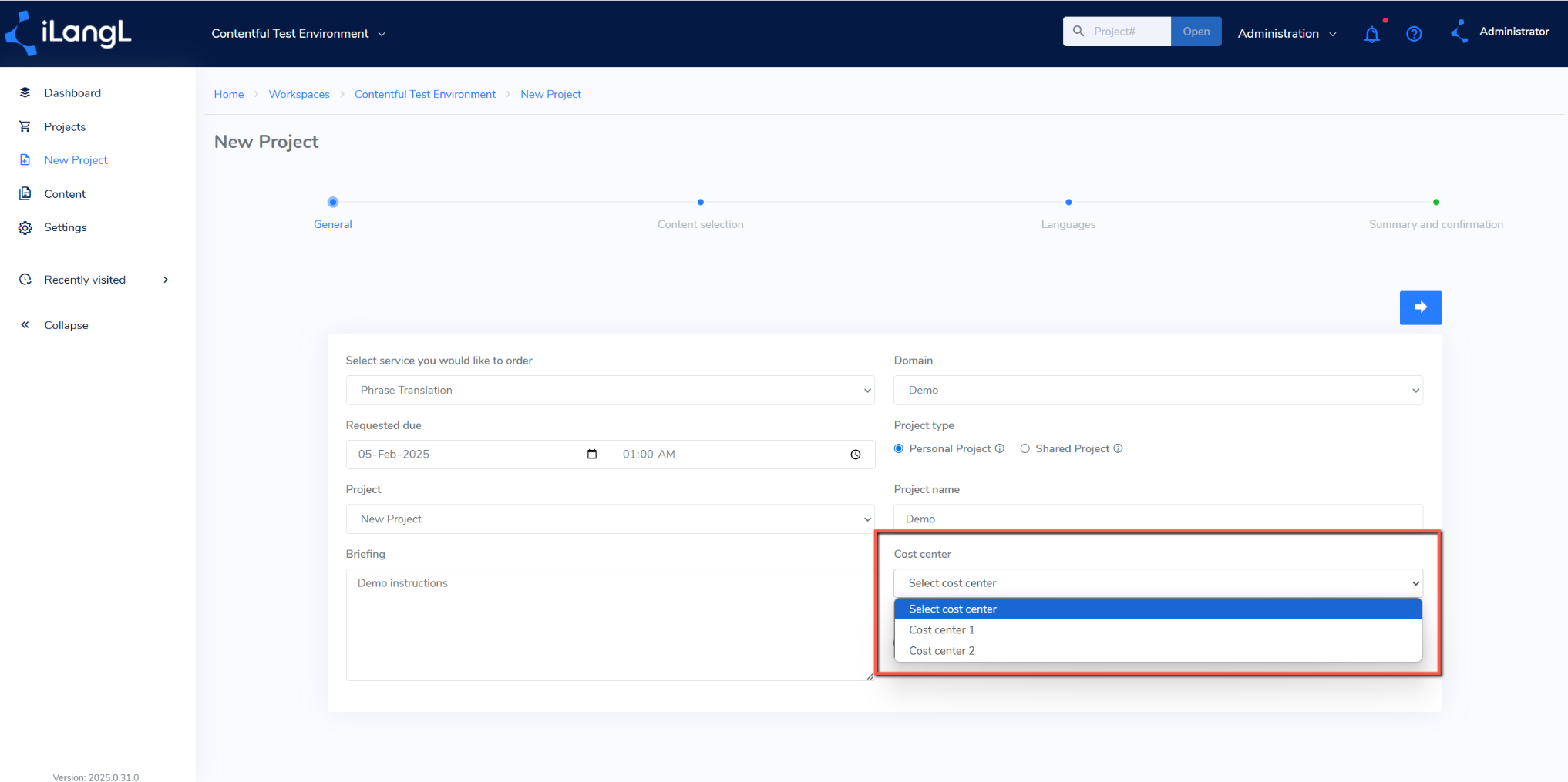Click the Settings gear icon
Image resolution: width=1568 pixels, height=782 pixels.
pyautogui.click(x=25, y=227)
